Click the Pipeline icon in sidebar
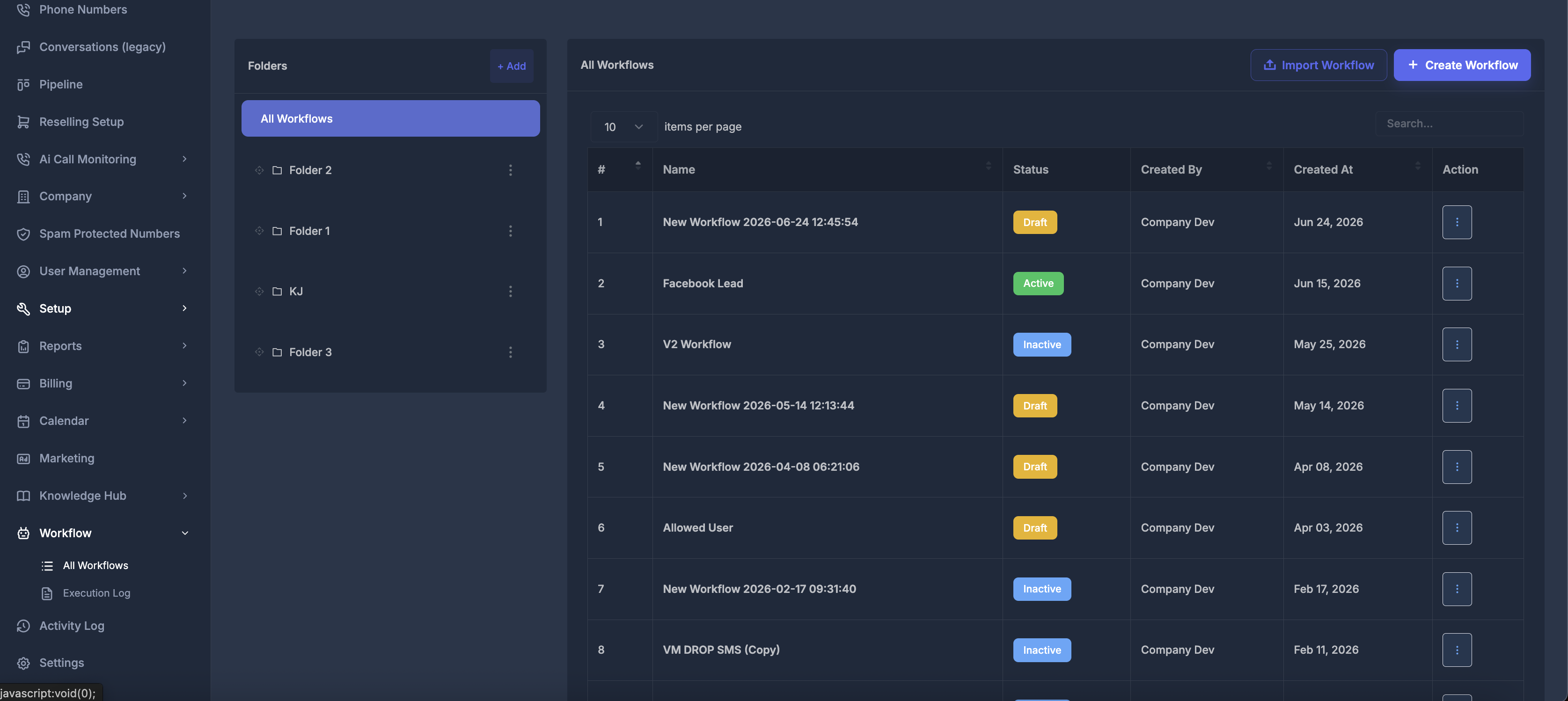The image size is (1568, 701). click(x=23, y=85)
